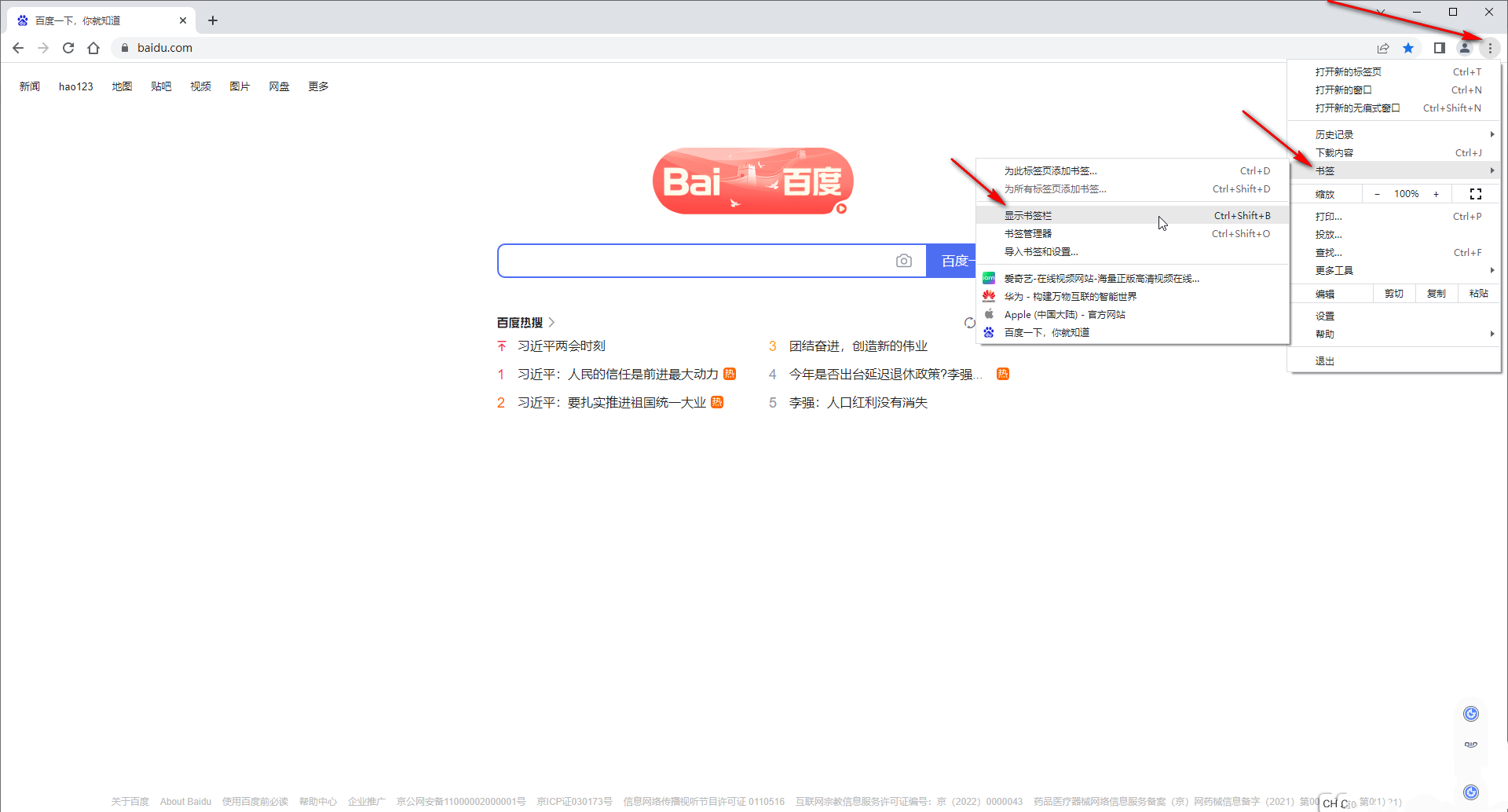Image resolution: width=1508 pixels, height=812 pixels.
Task: Expand the 书签 submenu
Action: click(x=1395, y=170)
